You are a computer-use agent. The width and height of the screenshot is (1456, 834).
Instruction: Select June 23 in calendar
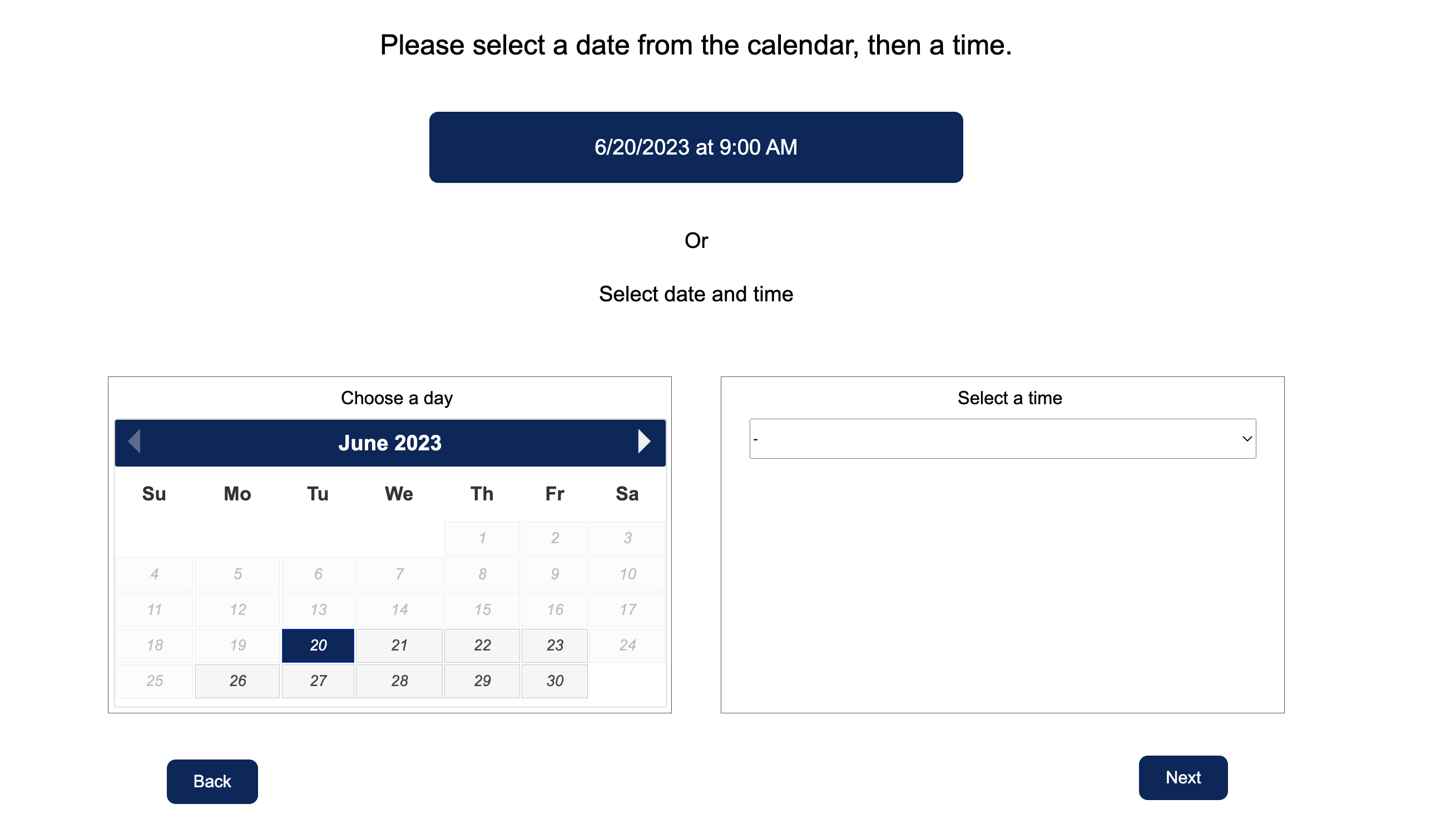point(554,645)
